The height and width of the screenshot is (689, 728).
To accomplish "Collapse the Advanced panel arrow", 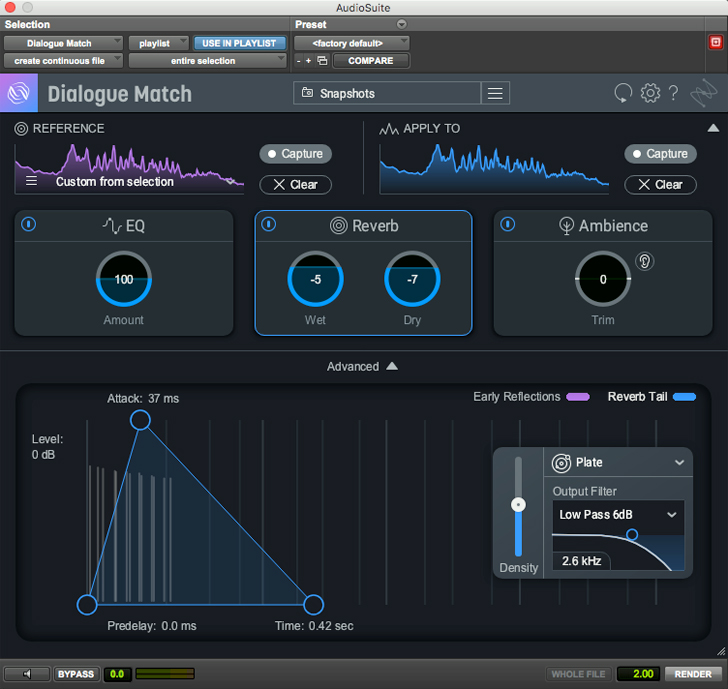I will [392, 366].
